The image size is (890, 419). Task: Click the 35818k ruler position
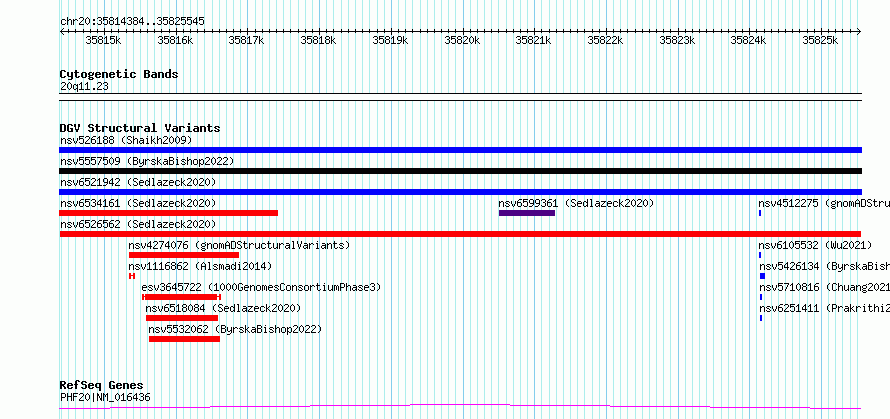(x=318, y=40)
